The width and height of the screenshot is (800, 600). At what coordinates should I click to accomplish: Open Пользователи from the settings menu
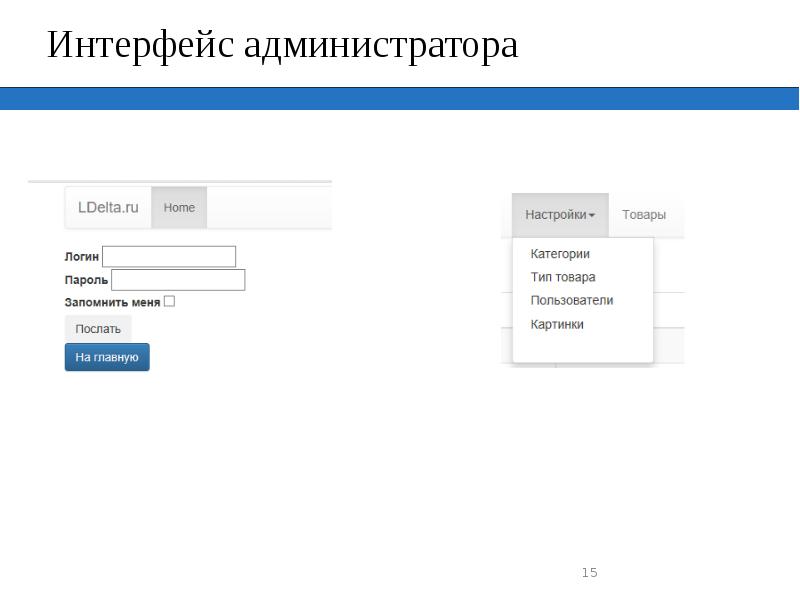pyautogui.click(x=571, y=300)
